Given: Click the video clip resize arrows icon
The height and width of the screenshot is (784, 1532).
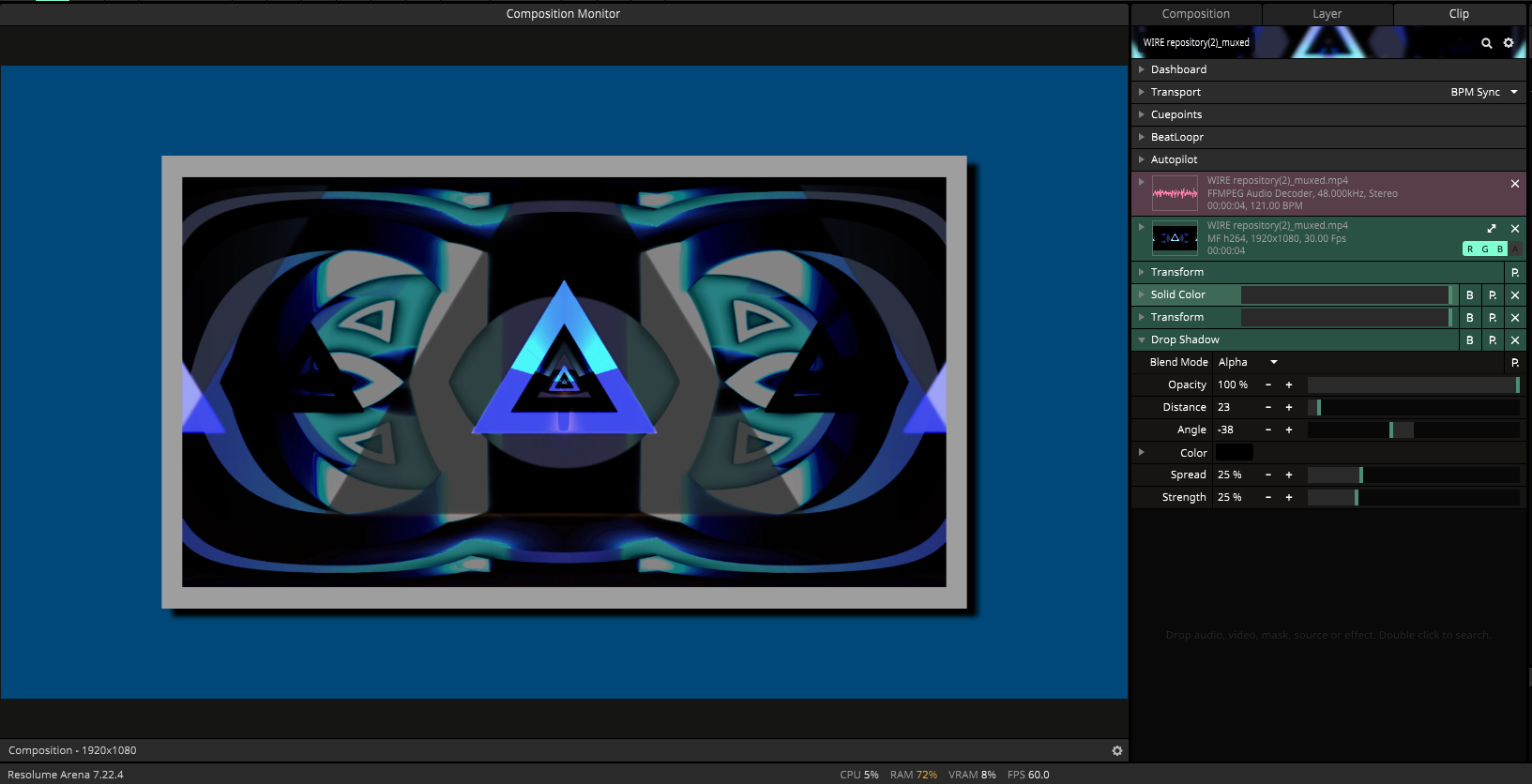Looking at the screenshot, I should [1492, 229].
